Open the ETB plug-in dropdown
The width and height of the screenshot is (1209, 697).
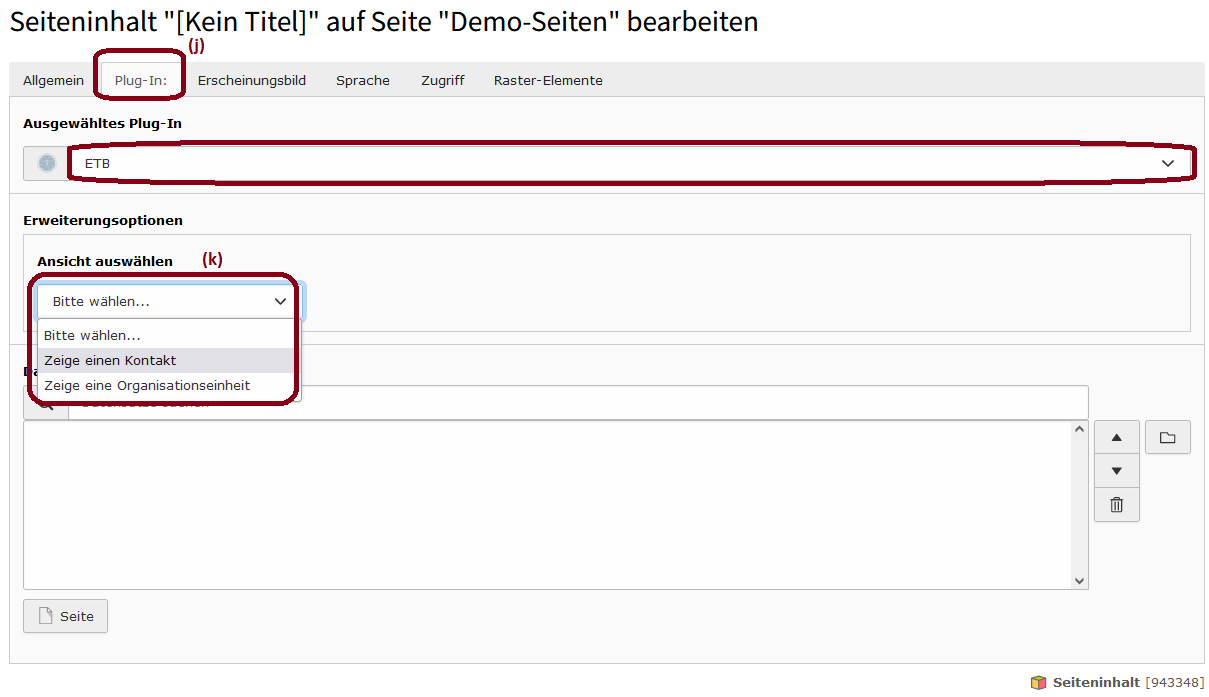tap(630, 163)
